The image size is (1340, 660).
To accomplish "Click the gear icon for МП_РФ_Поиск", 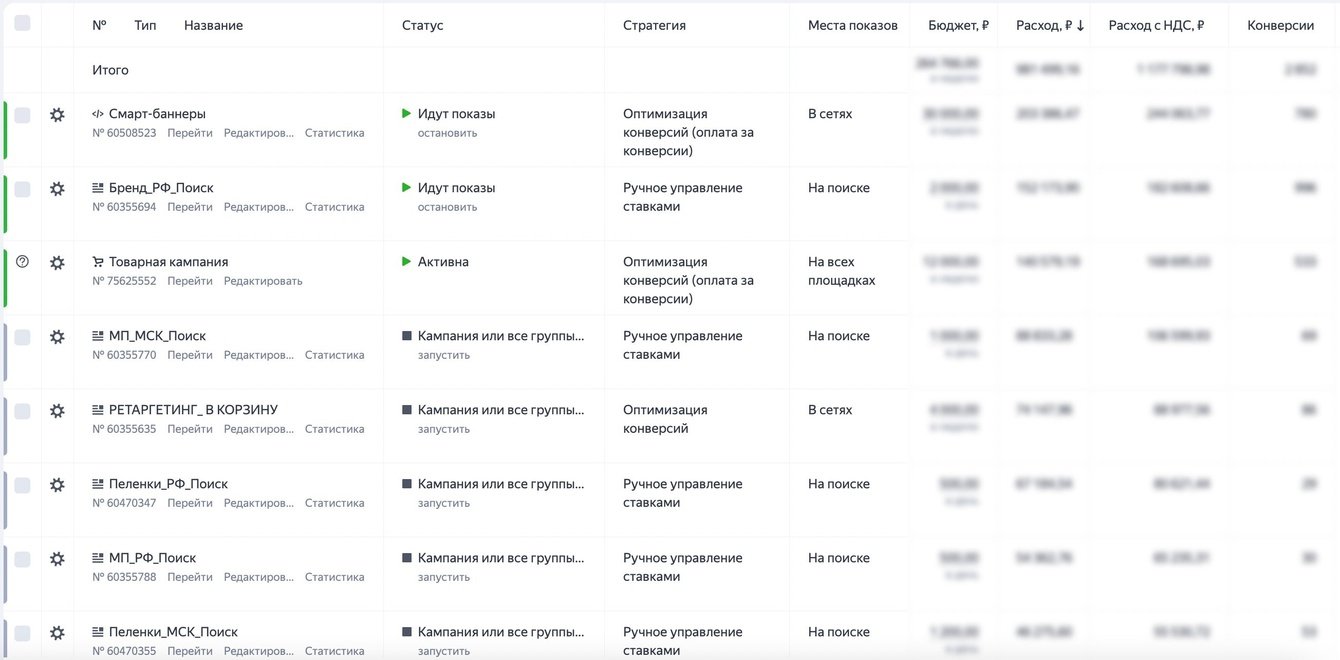I will (57, 559).
